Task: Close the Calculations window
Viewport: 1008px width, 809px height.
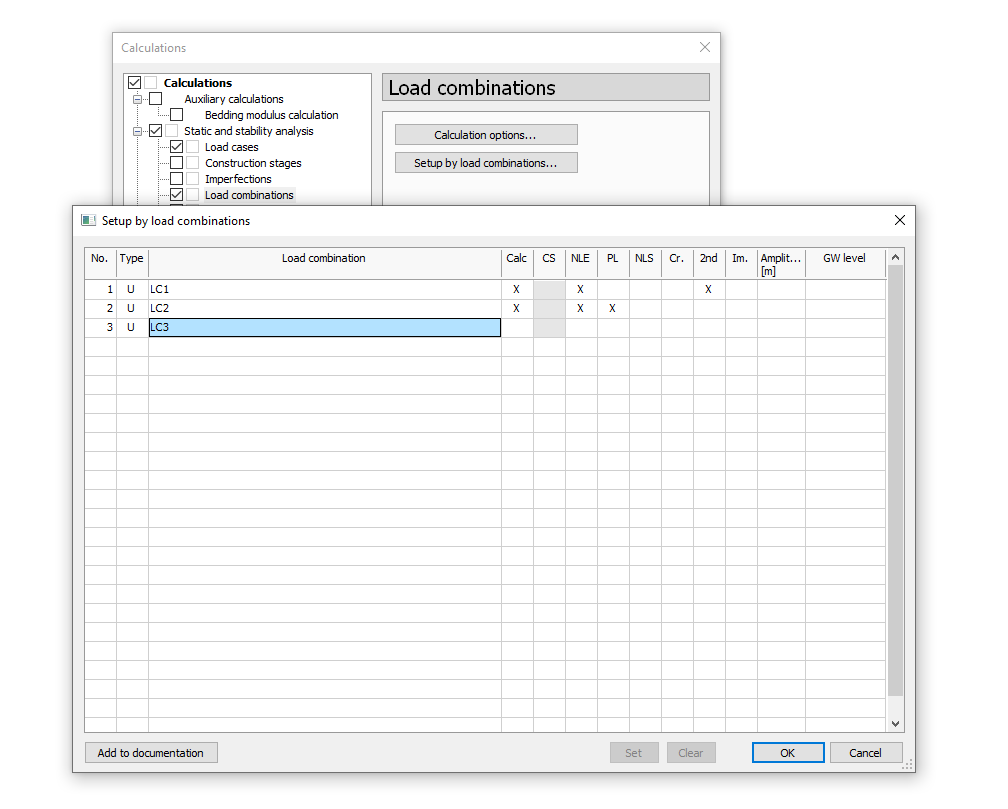Action: [705, 47]
